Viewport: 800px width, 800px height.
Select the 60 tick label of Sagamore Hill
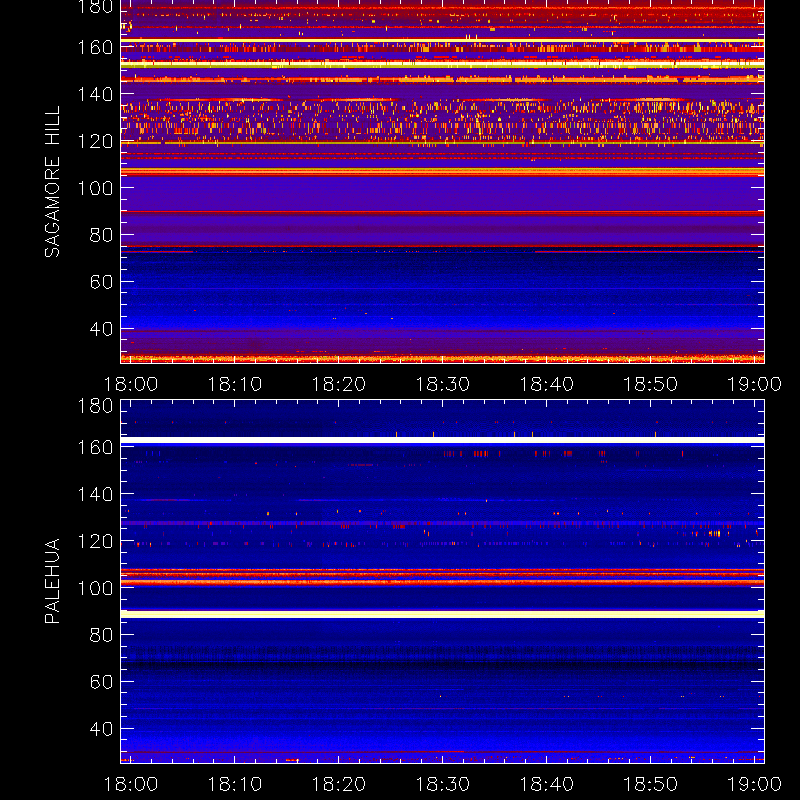(101, 282)
